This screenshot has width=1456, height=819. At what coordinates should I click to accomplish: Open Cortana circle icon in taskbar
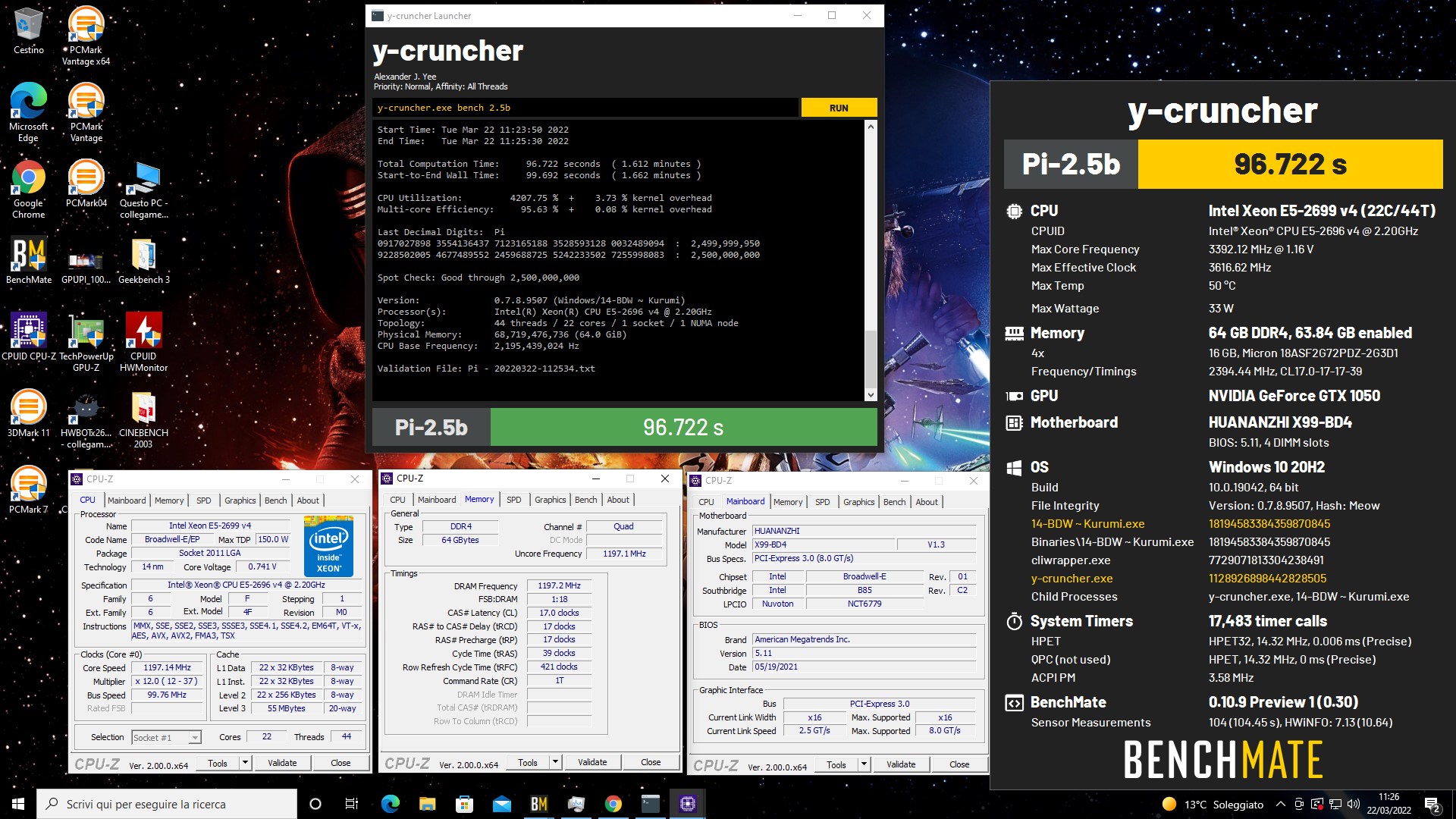[315, 804]
